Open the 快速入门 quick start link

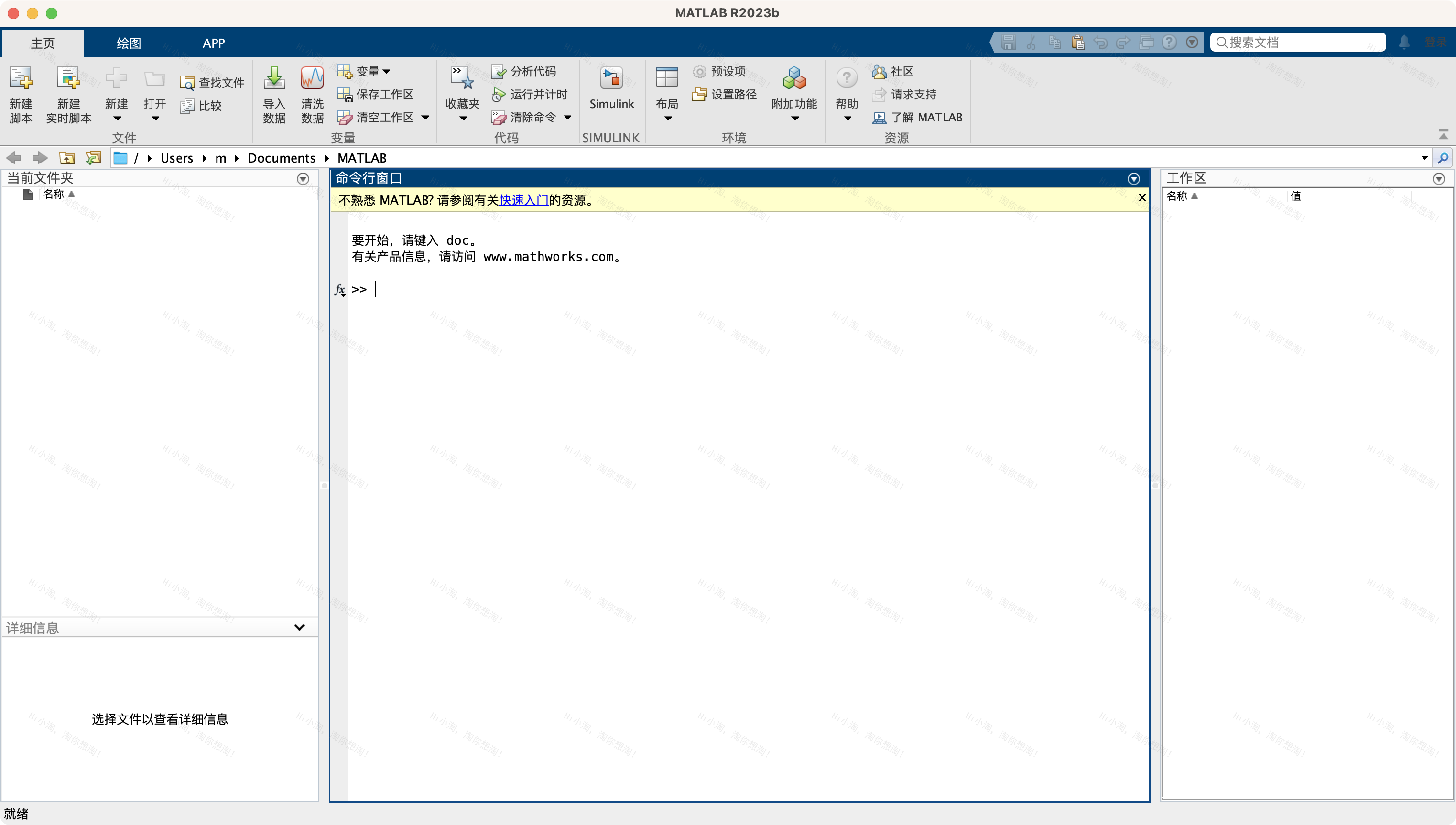tap(523, 201)
